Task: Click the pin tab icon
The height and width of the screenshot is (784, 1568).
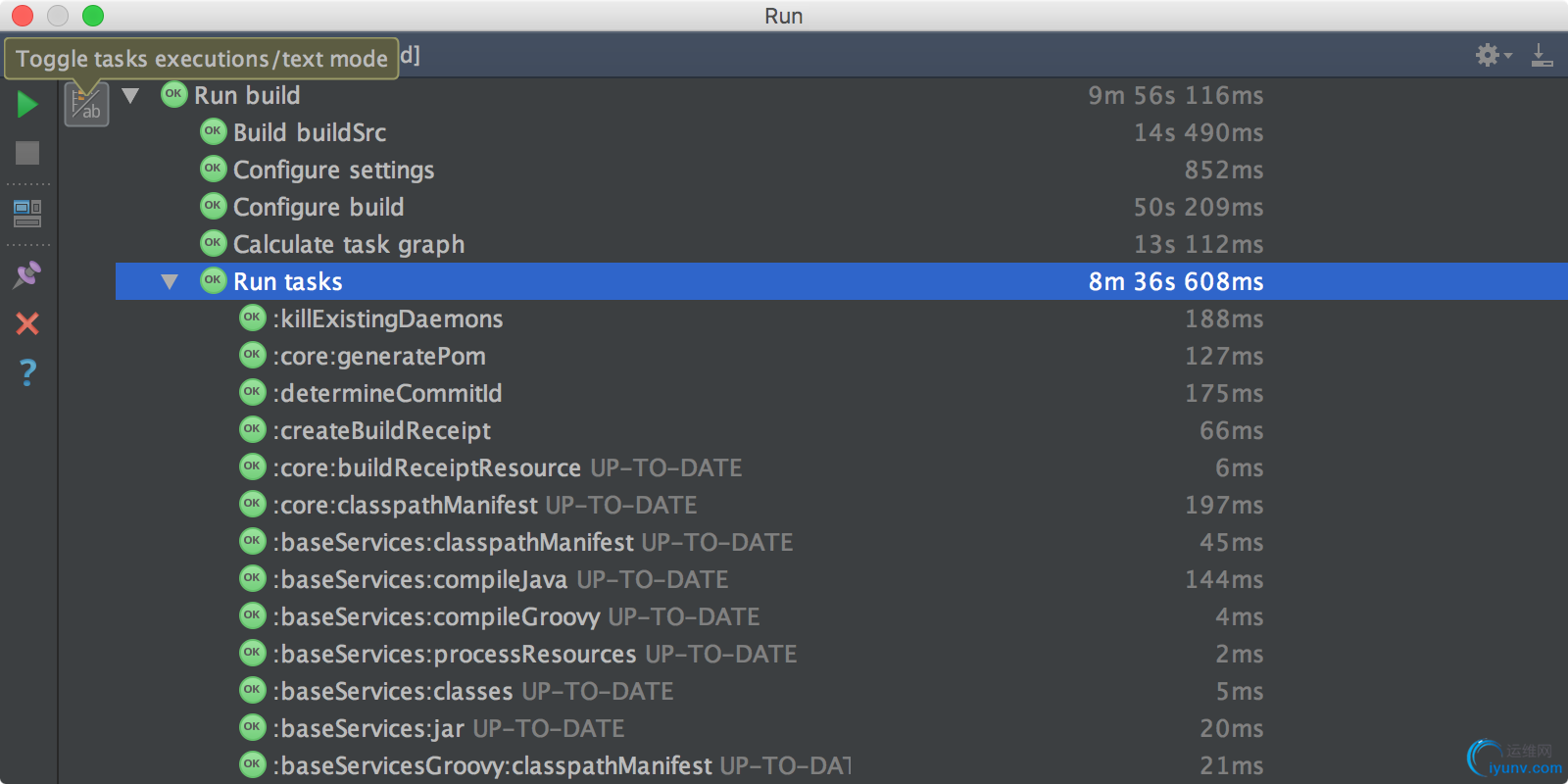Action: (27, 274)
